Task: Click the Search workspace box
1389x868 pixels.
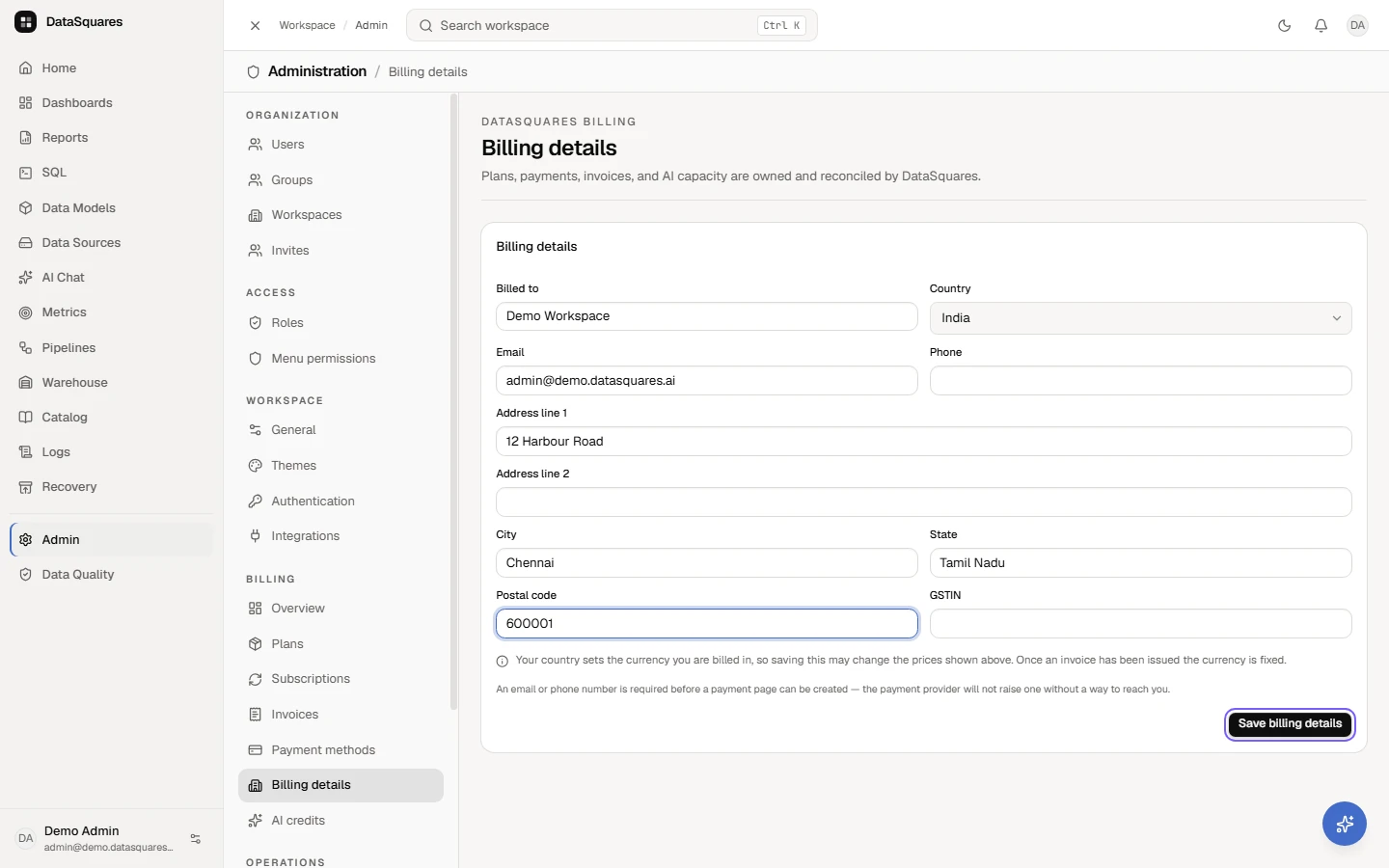Action: [612, 26]
